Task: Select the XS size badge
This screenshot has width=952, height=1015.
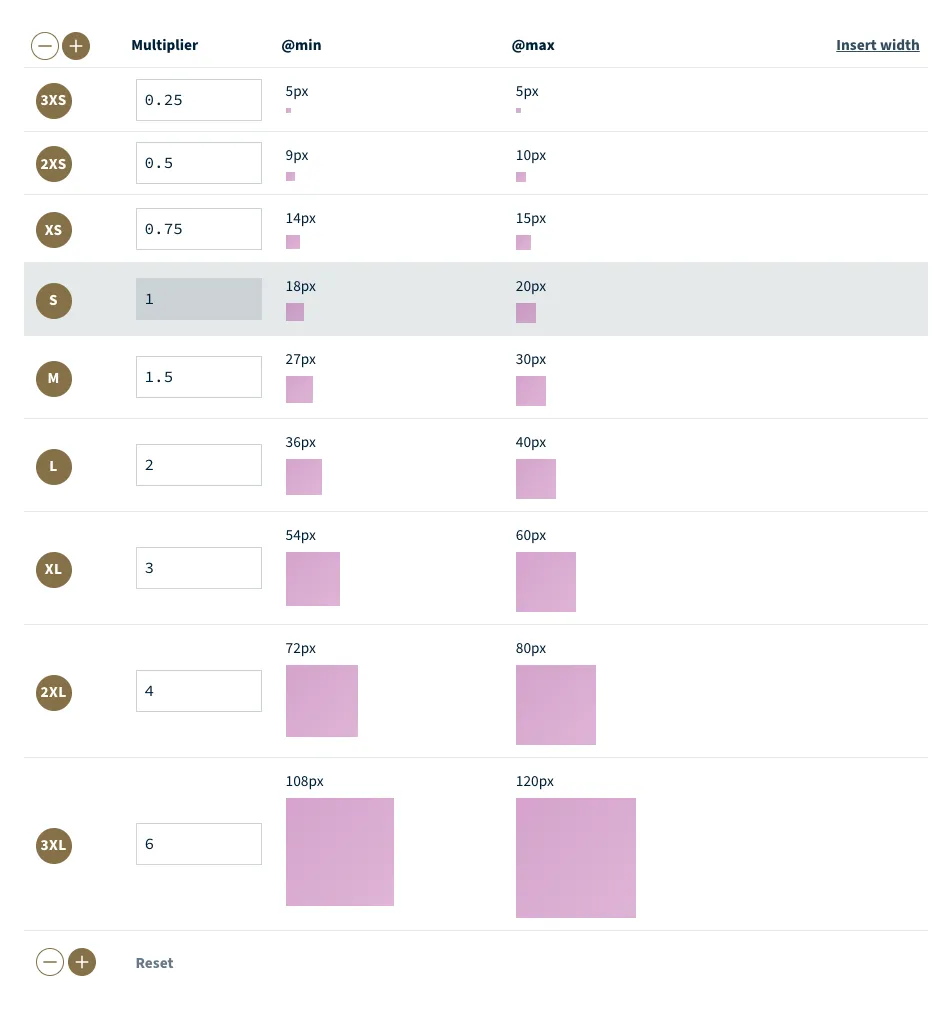Action: [x=54, y=229]
